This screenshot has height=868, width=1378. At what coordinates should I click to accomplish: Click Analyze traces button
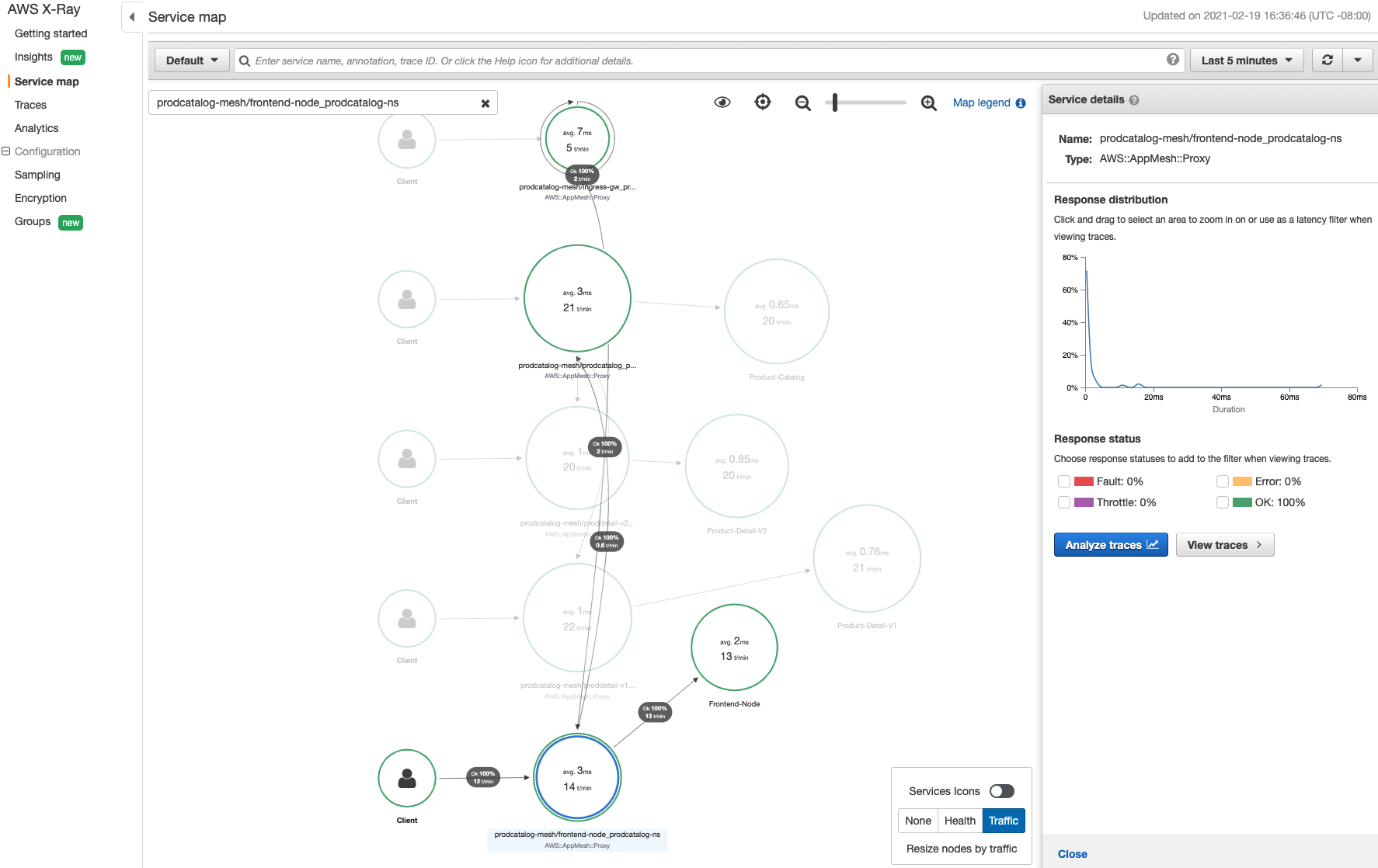(x=1111, y=545)
